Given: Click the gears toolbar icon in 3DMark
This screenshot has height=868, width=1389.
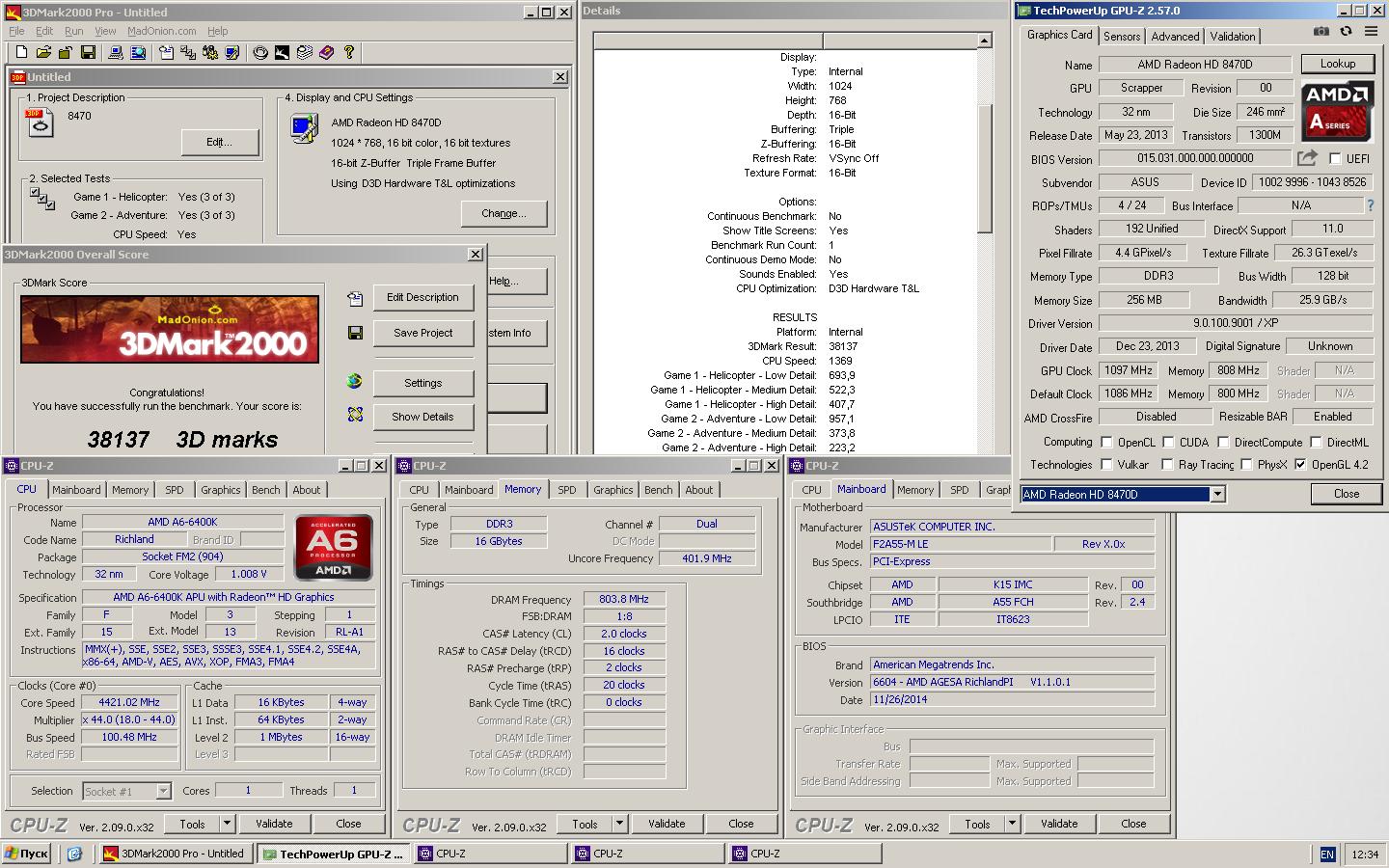Looking at the screenshot, I should point(210,53).
